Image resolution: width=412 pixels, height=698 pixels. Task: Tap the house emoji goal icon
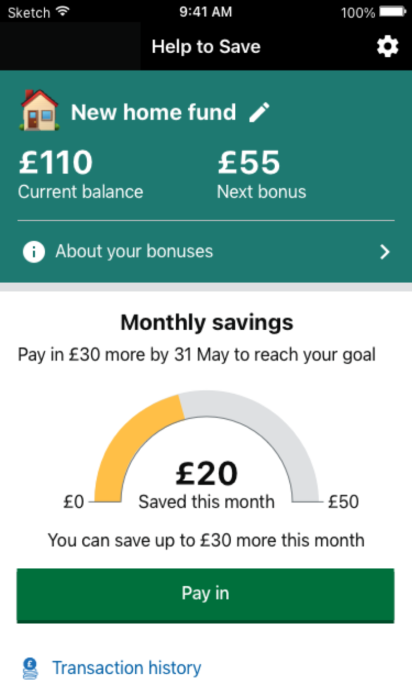tap(39, 110)
